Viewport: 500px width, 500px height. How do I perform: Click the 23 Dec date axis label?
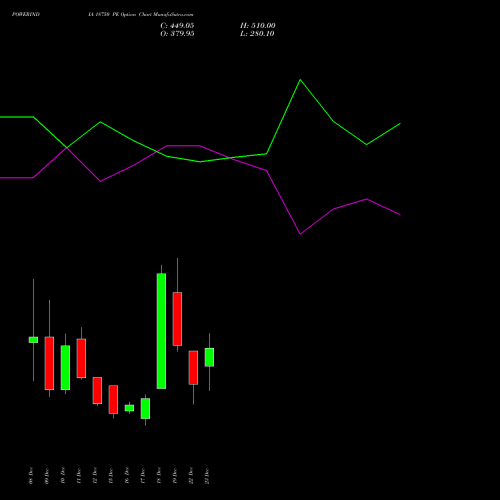pyautogui.click(x=207, y=476)
